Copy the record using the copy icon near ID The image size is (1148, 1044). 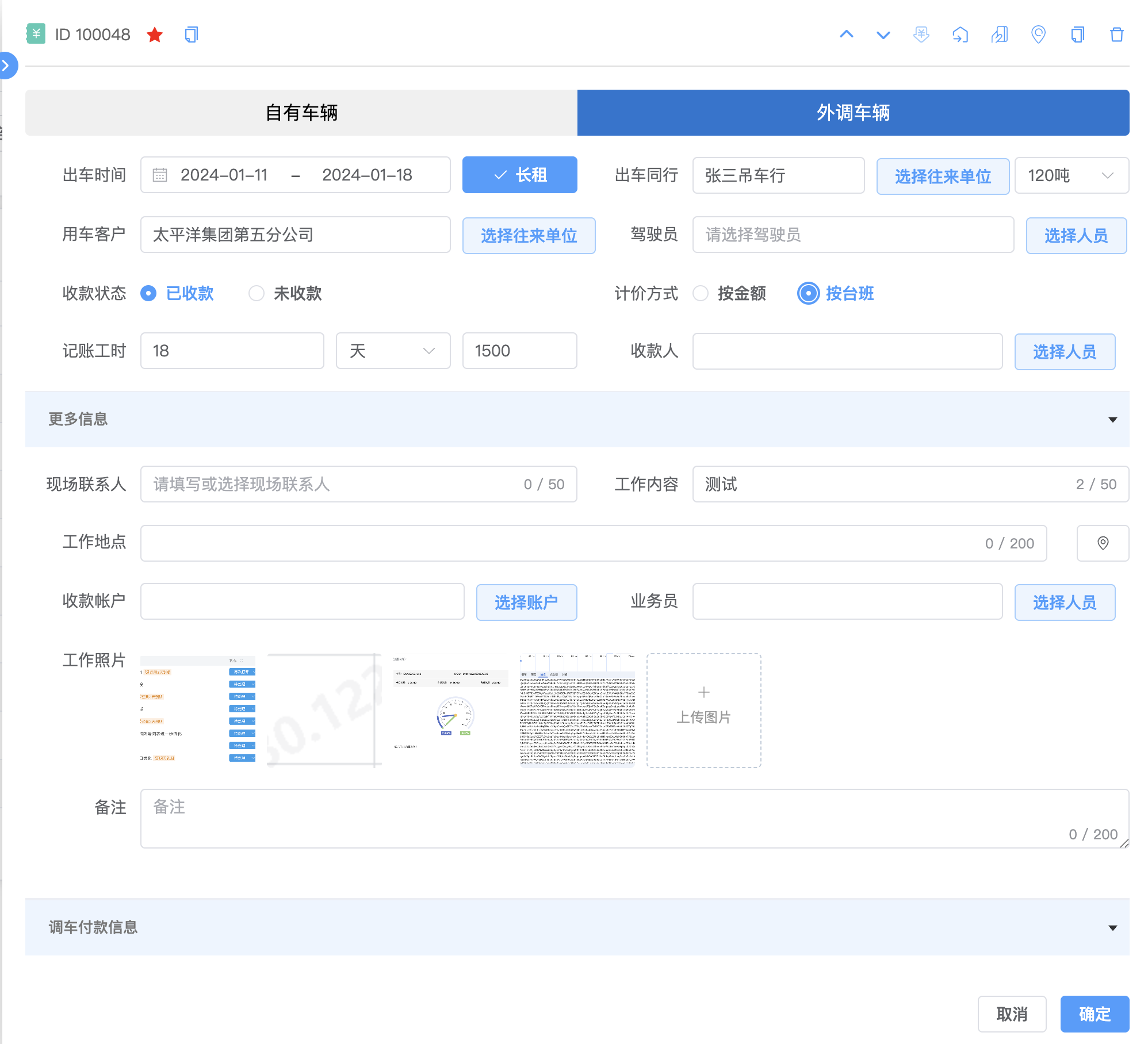(x=190, y=34)
